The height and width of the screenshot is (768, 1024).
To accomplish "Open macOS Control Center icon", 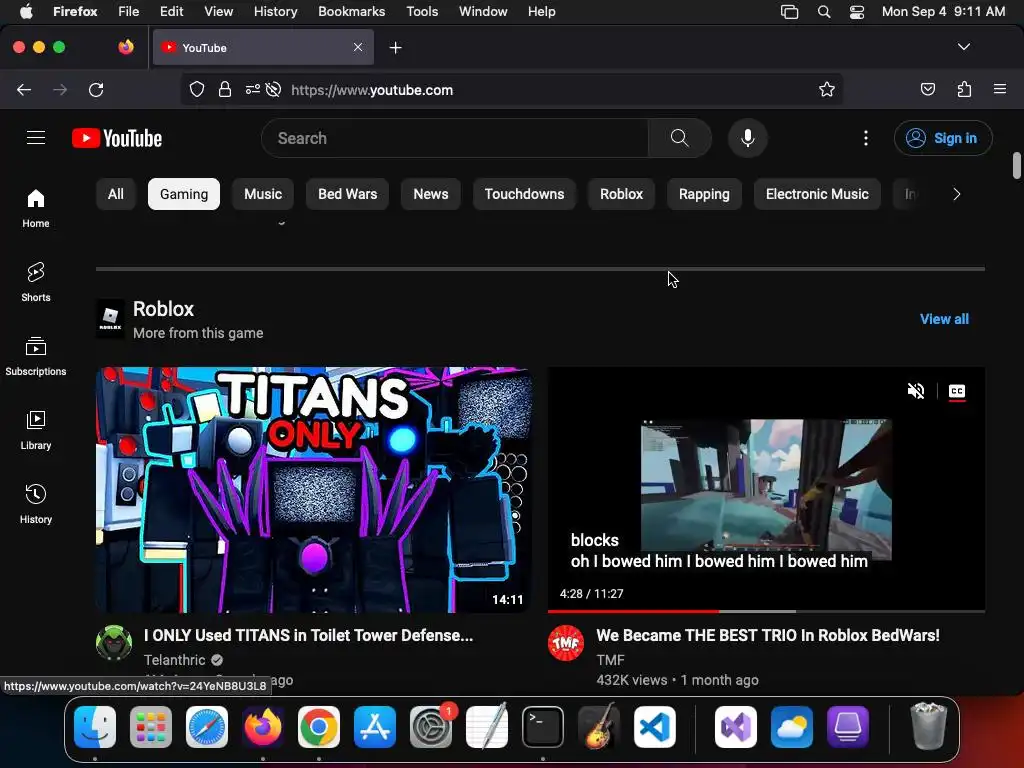I will click(857, 11).
